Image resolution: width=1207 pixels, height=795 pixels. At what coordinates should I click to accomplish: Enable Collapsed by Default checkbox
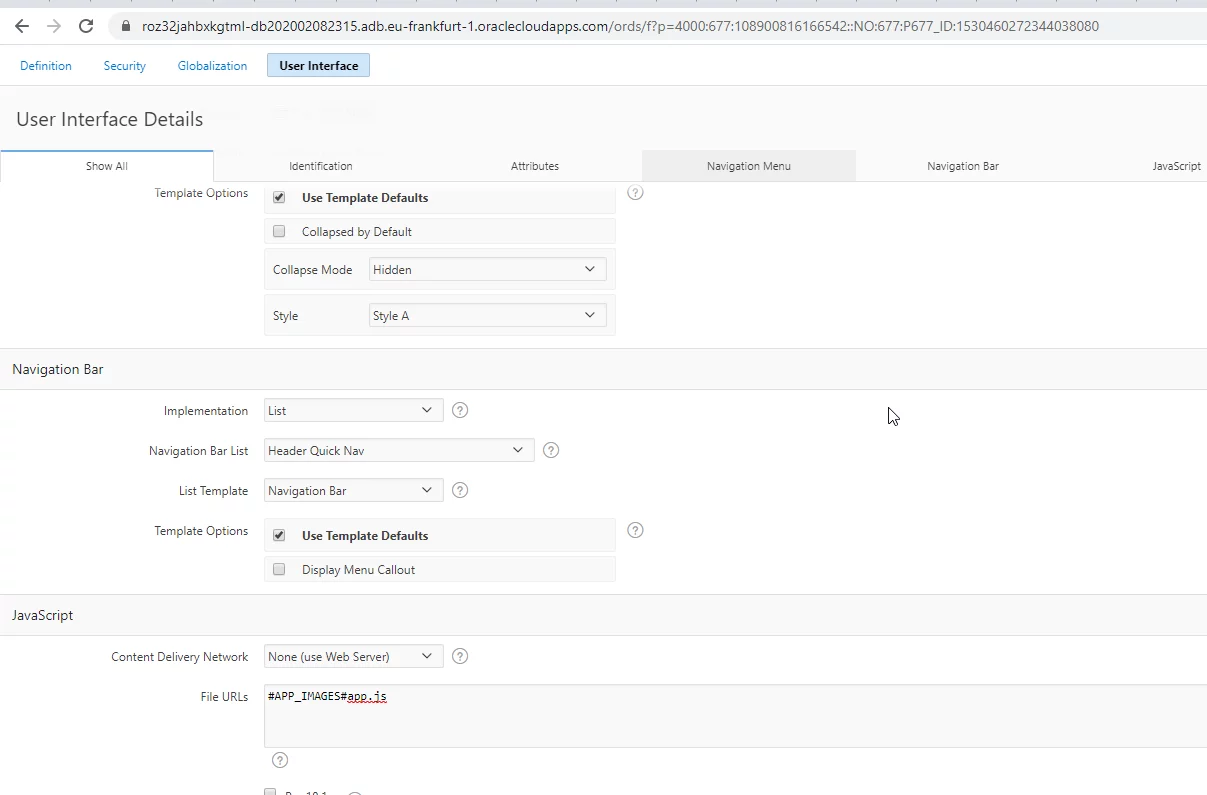(x=279, y=232)
